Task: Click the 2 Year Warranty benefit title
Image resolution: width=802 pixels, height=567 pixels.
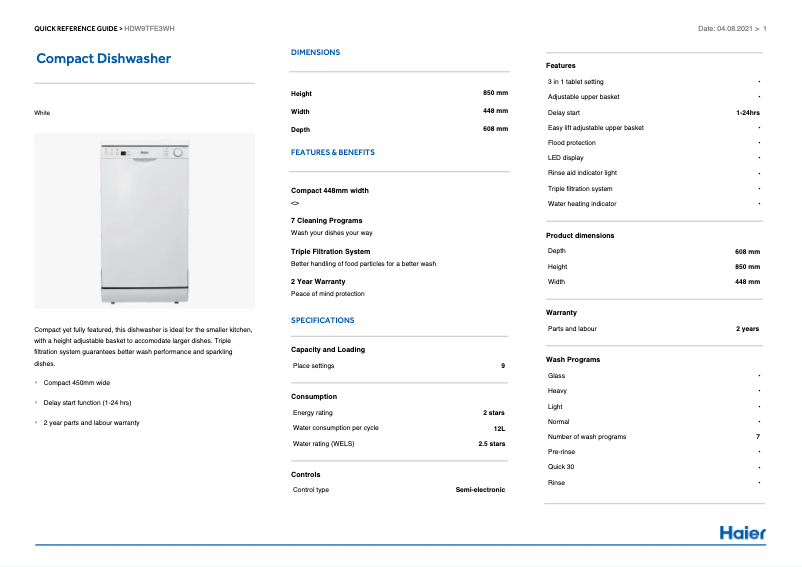Action: point(317,281)
